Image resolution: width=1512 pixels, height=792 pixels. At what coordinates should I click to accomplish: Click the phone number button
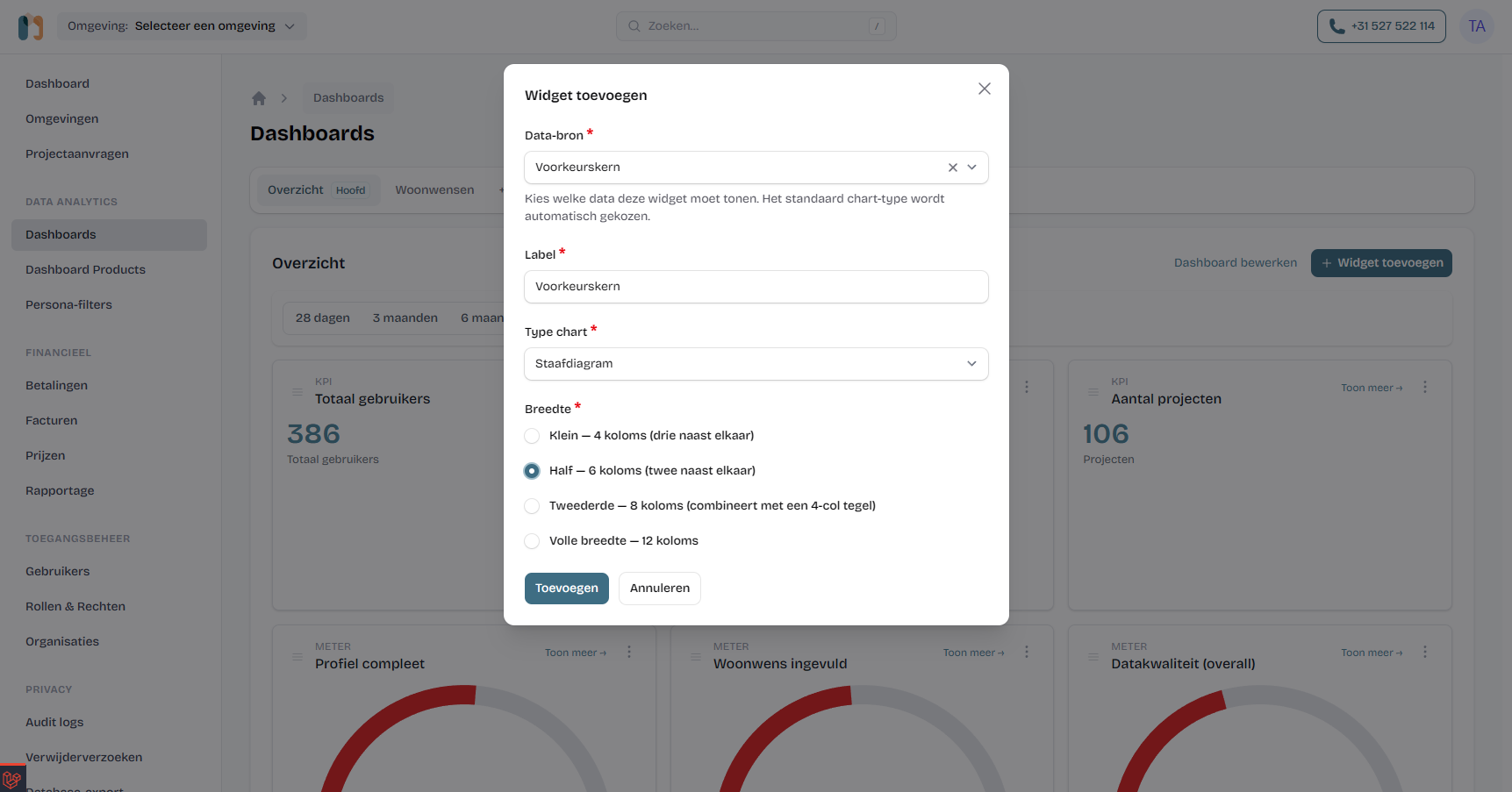[x=1381, y=26]
